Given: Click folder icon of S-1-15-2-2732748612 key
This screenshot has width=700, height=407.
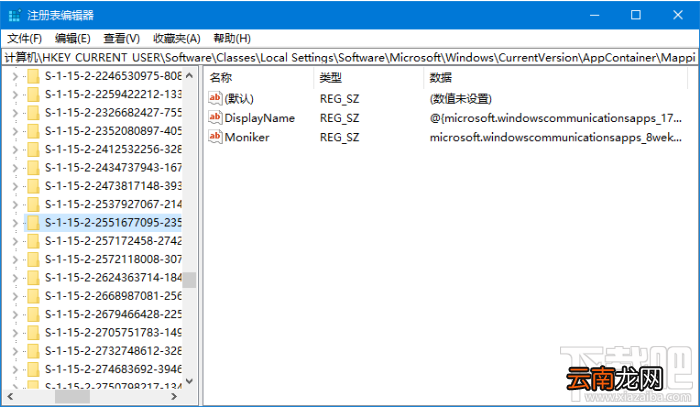Looking at the screenshot, I should [x=33, y=351].
